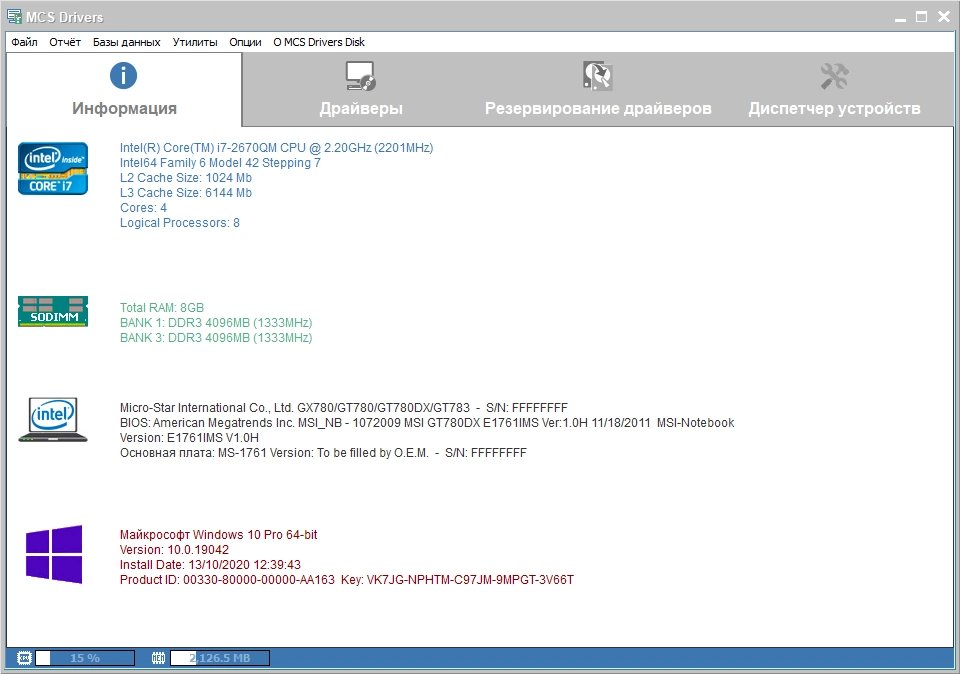Click the Drivers monitor-and-disc icon
Image resolution: width=960 pixels, height=674 pixels.
[361, 76]
